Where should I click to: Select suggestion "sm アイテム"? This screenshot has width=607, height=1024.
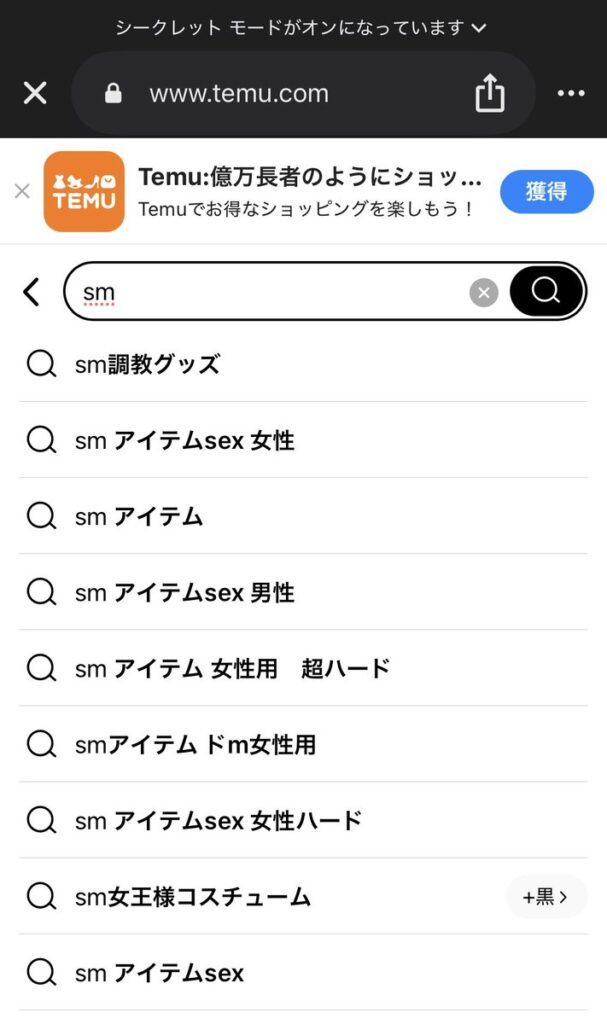139,516
